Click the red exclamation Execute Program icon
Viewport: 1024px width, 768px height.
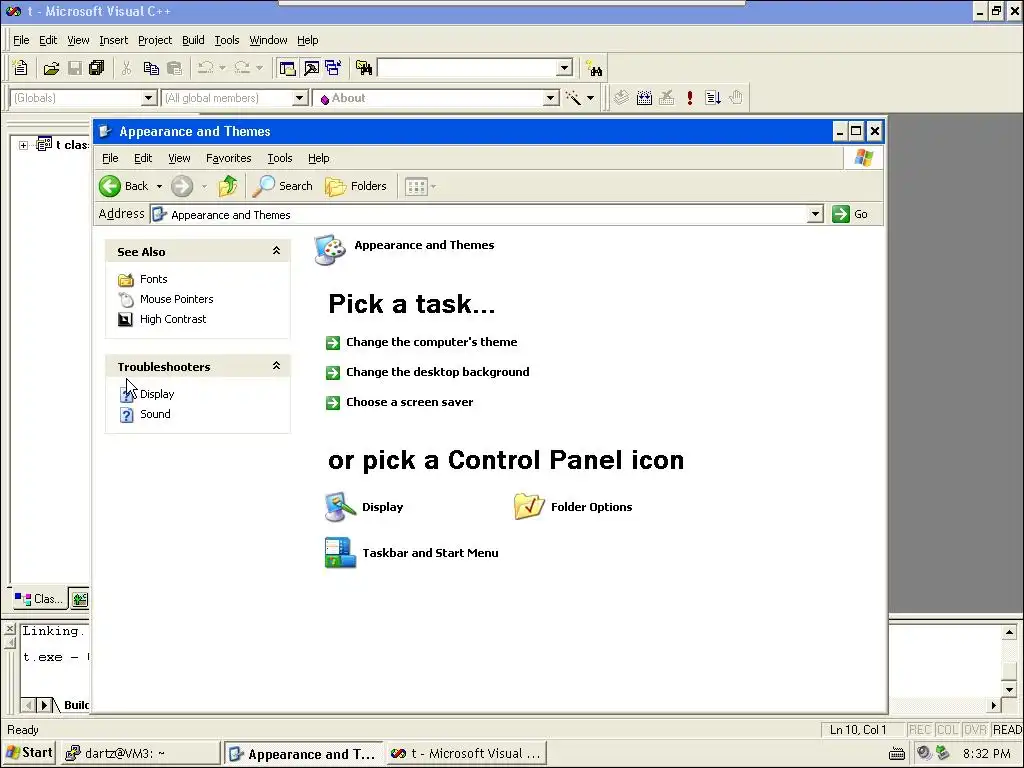(x=690, y=98)
